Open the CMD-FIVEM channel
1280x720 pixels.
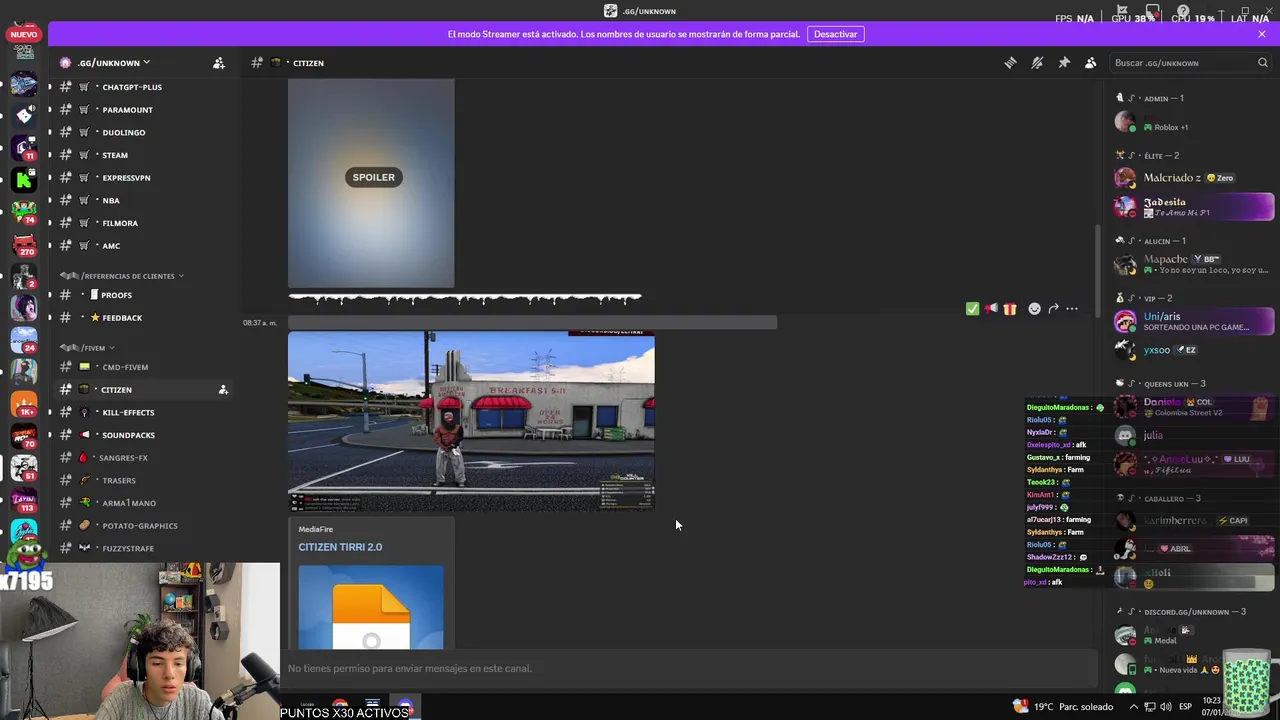coord(125,367)
